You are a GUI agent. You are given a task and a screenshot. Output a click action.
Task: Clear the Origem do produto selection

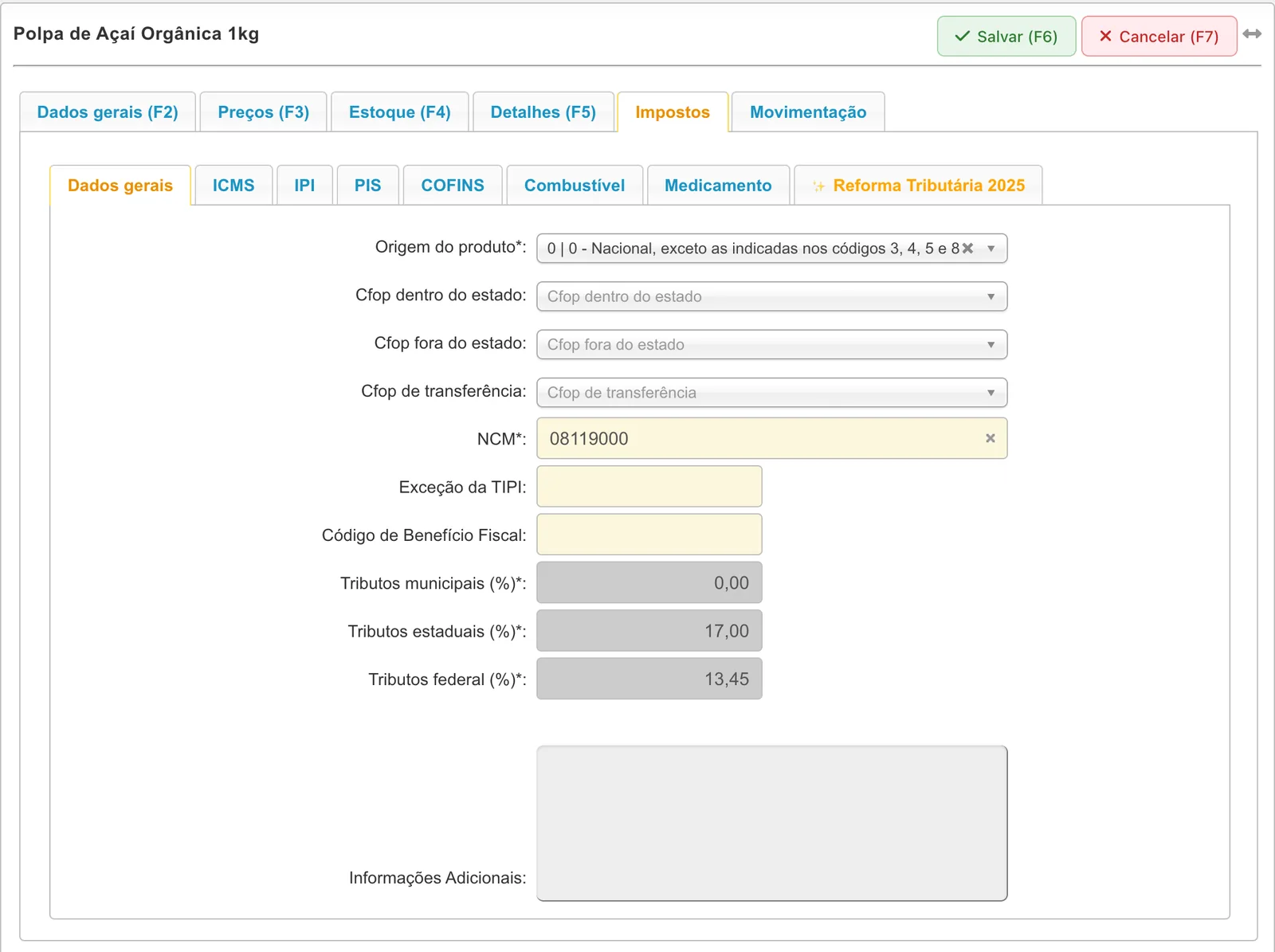tap(967, 249)
